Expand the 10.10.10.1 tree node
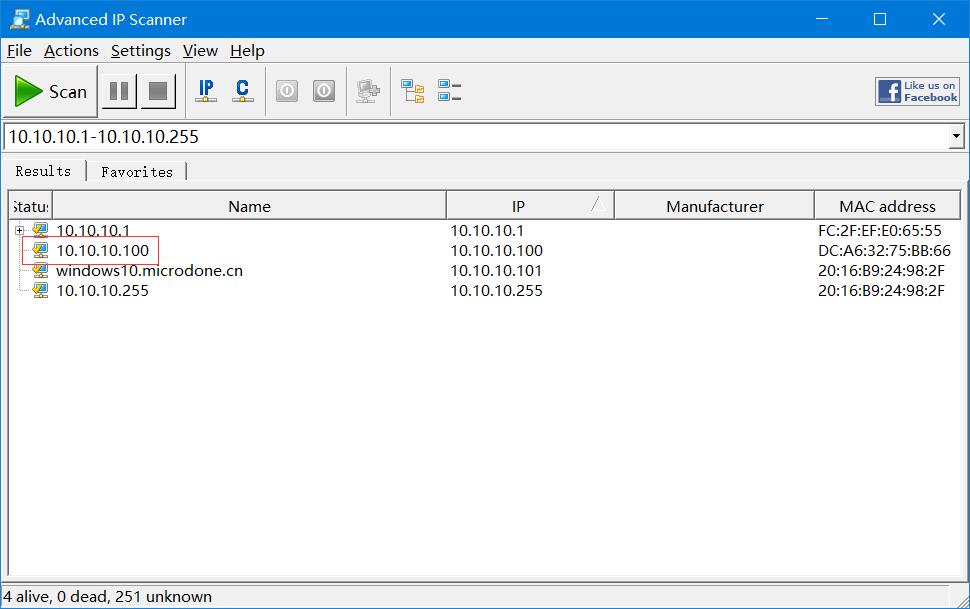Viewport: 970px width, 609px height. point(19,230)
